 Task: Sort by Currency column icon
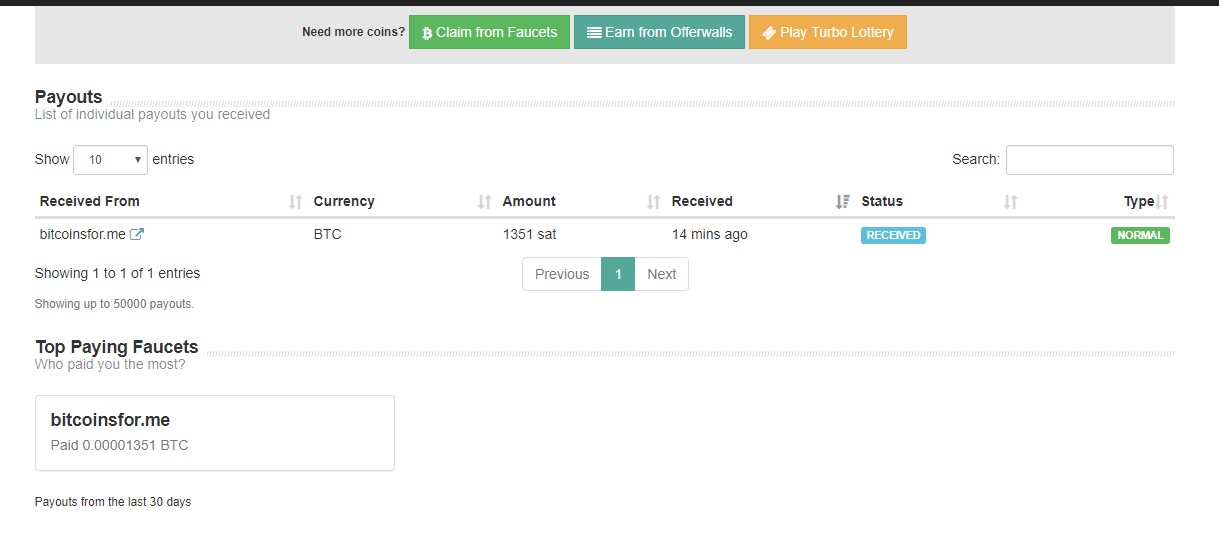[x=484, y=202]
